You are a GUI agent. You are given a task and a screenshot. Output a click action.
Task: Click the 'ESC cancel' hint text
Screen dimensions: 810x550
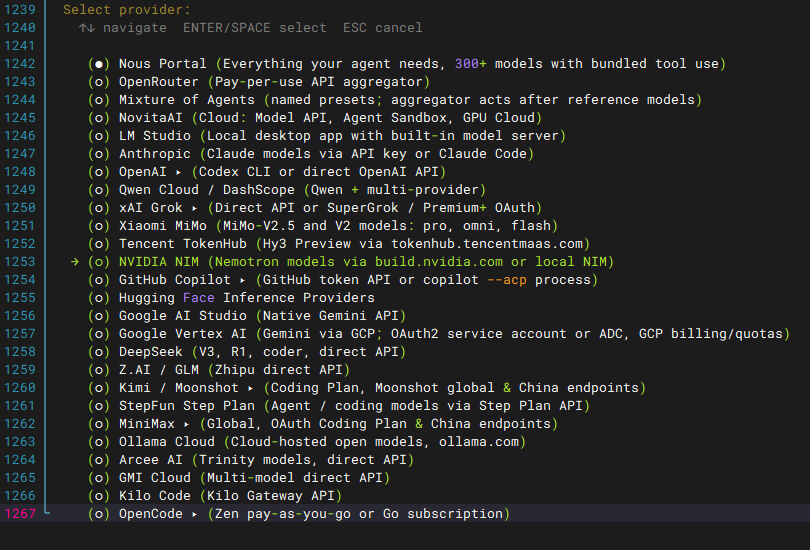point(383,28)
